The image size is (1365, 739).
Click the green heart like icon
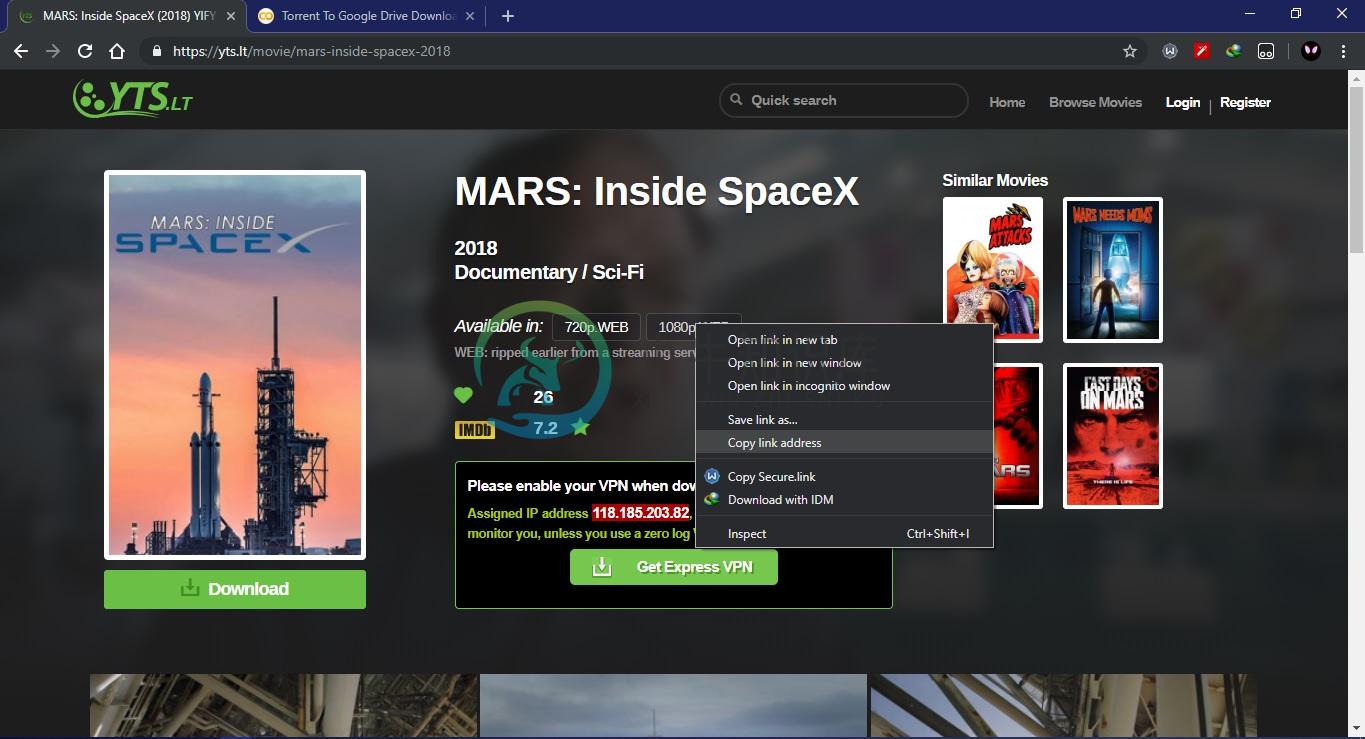463,395
